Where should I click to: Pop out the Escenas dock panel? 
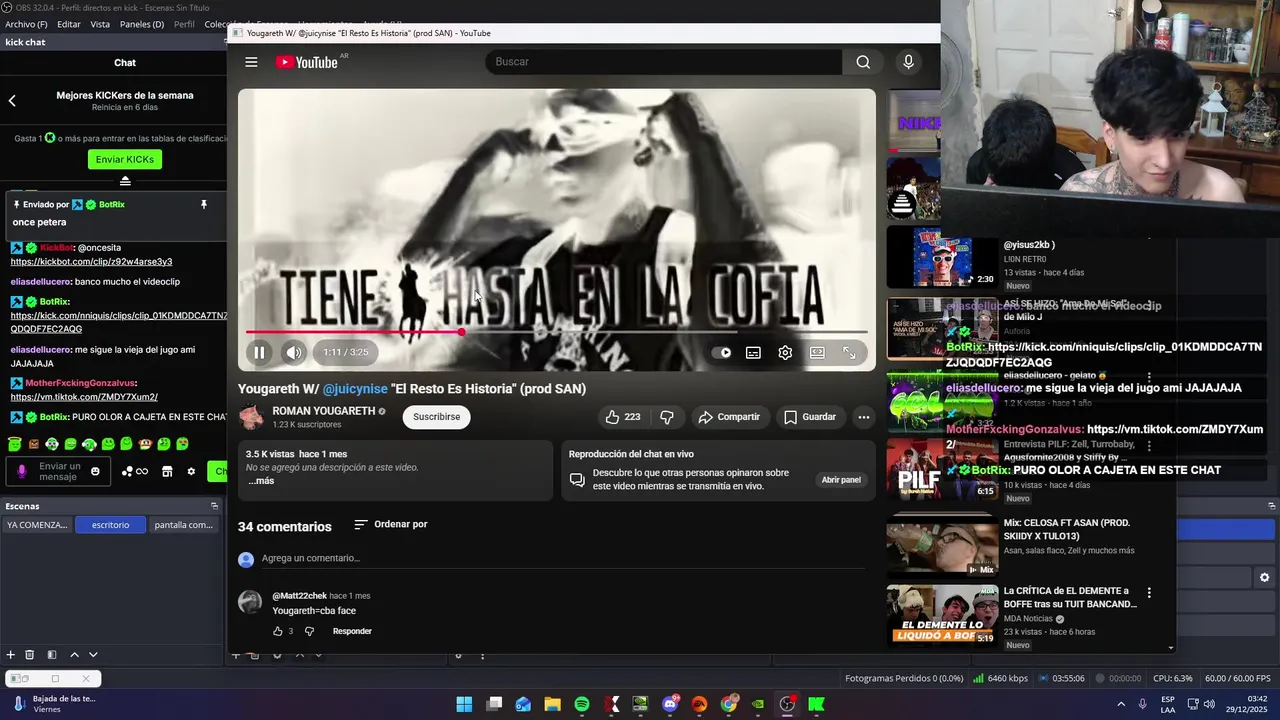(x=213, y=506)
